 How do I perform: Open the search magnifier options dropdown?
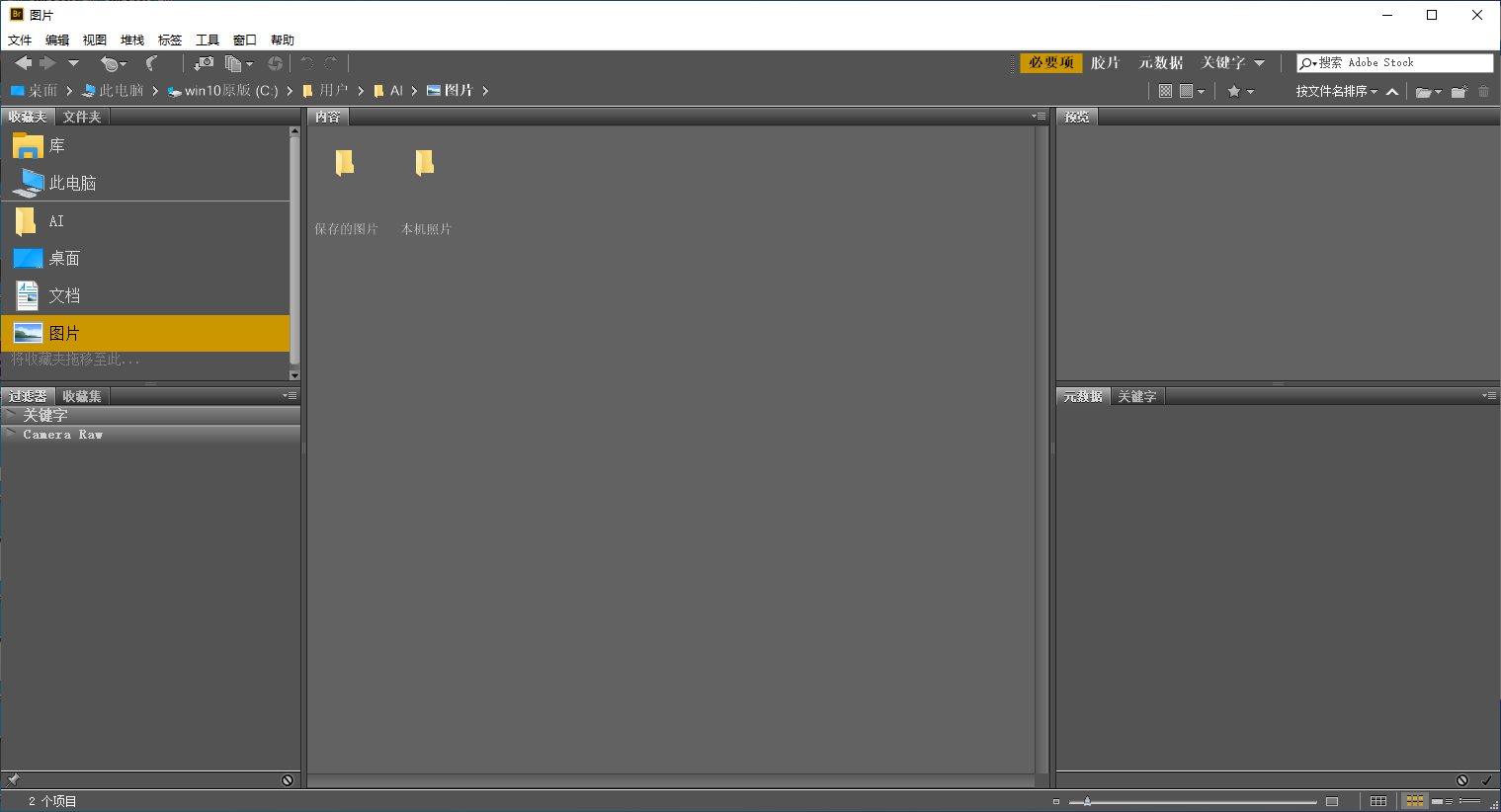click(x=1308, y=63)
